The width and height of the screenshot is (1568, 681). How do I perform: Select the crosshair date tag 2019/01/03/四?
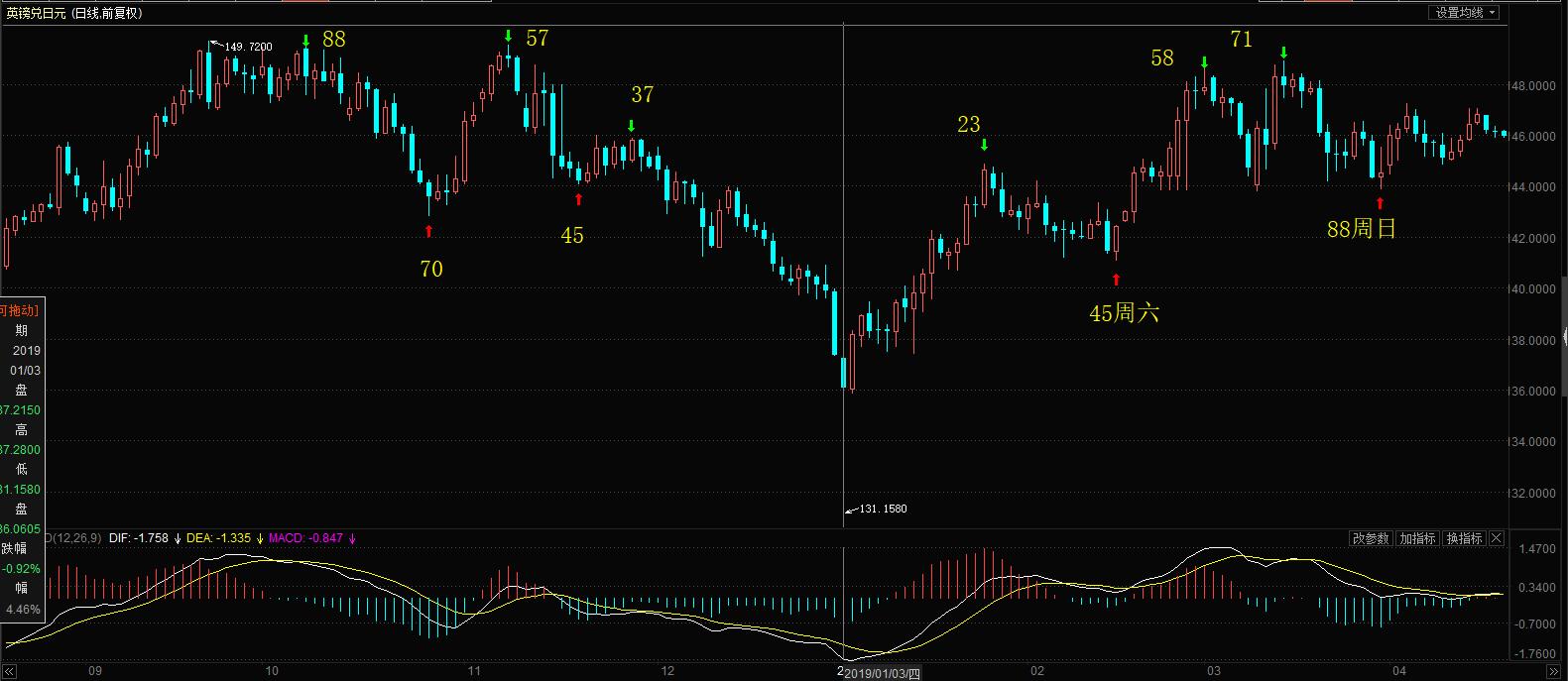[x=882, y=673]
